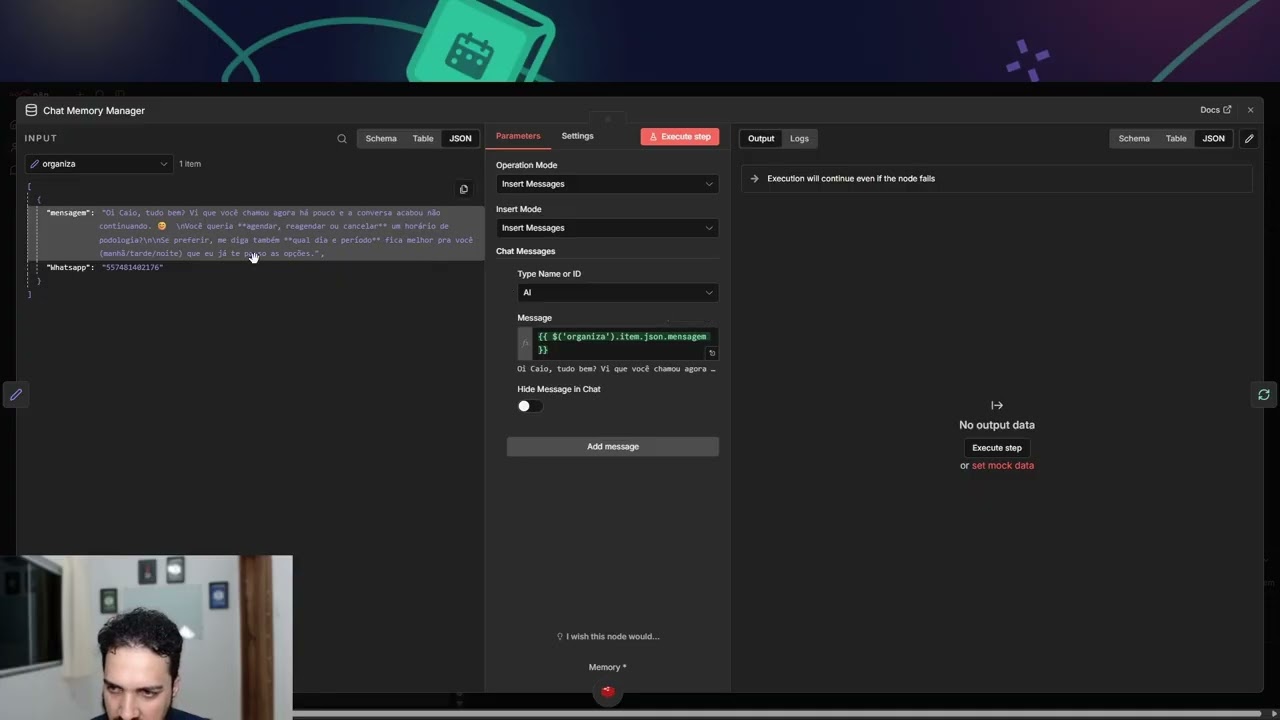Select the JSON view in the INPUT panel
This screenshot has height=720, width=1280.
point(460,139)
